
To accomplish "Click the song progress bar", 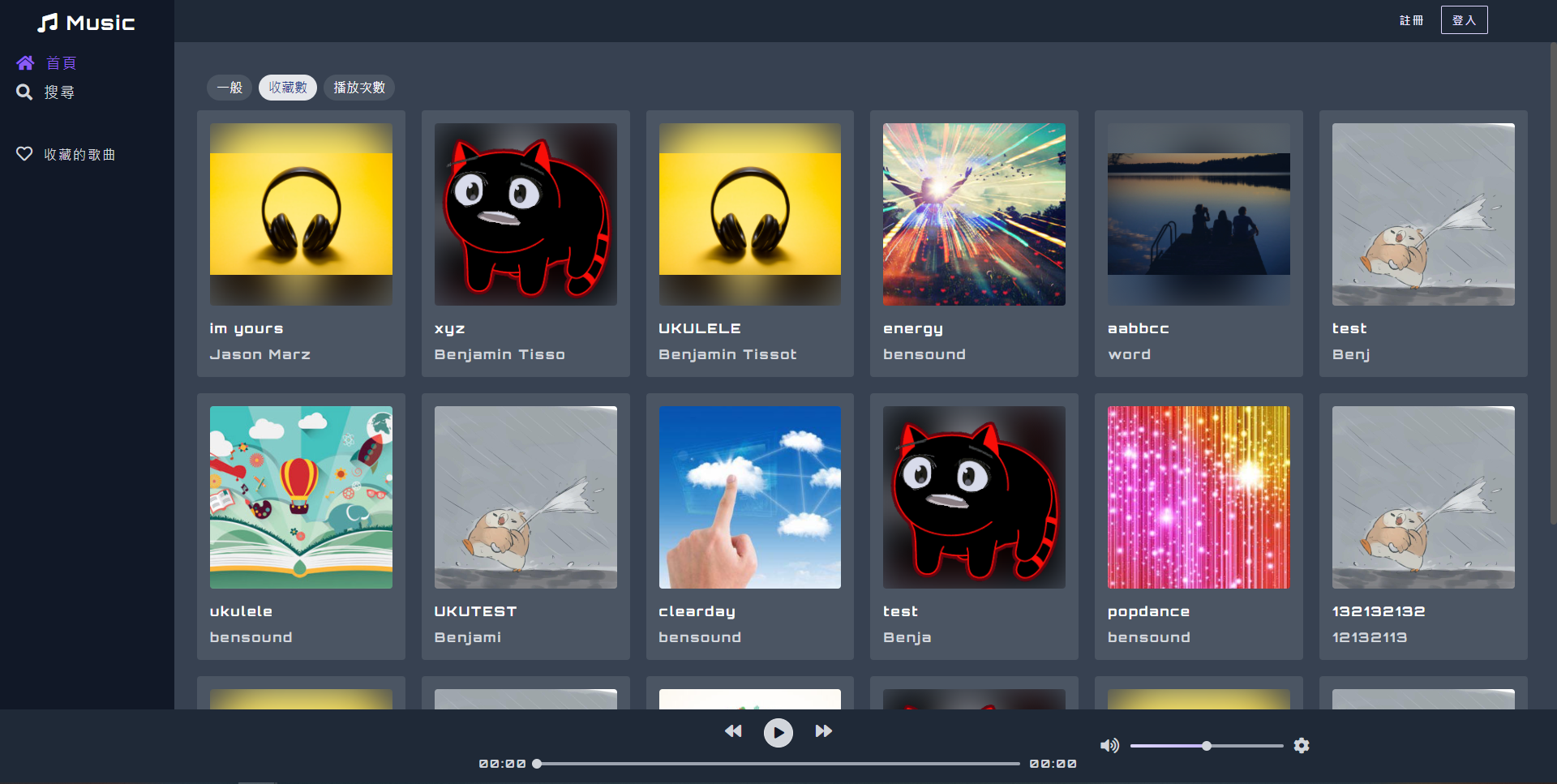I will click(x=778, y=764).
